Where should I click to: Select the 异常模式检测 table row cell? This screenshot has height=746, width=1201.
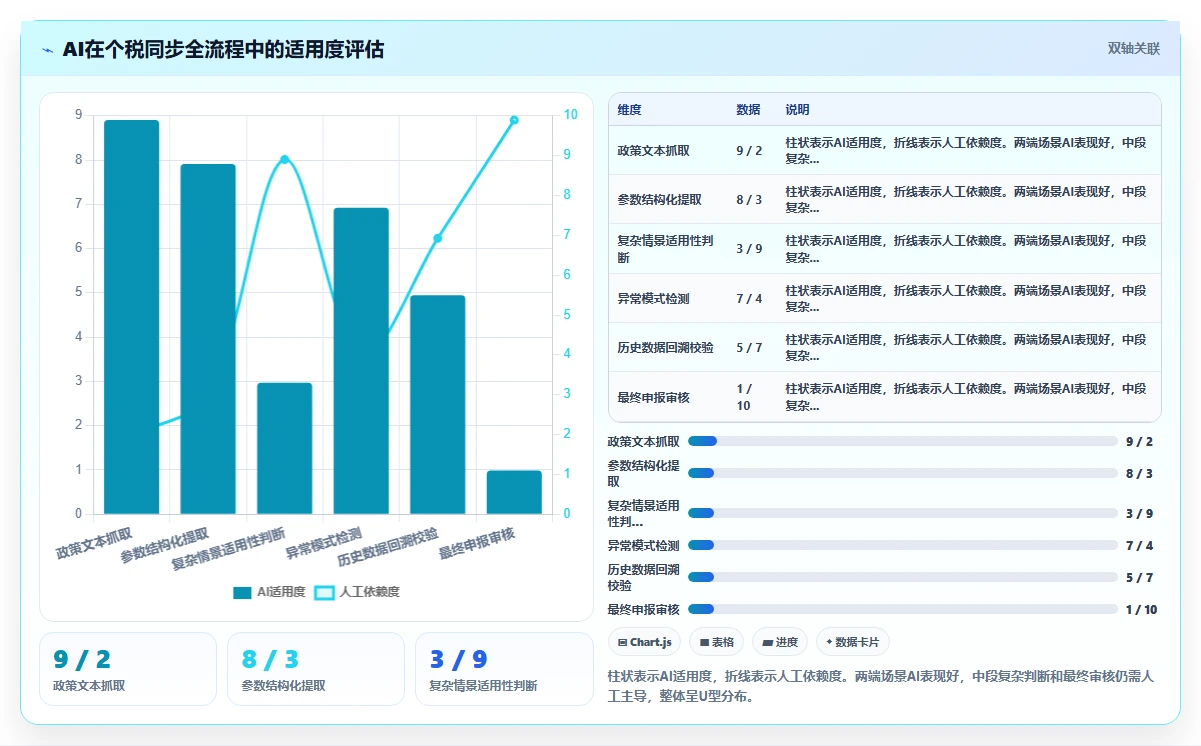tap(667, 298)
